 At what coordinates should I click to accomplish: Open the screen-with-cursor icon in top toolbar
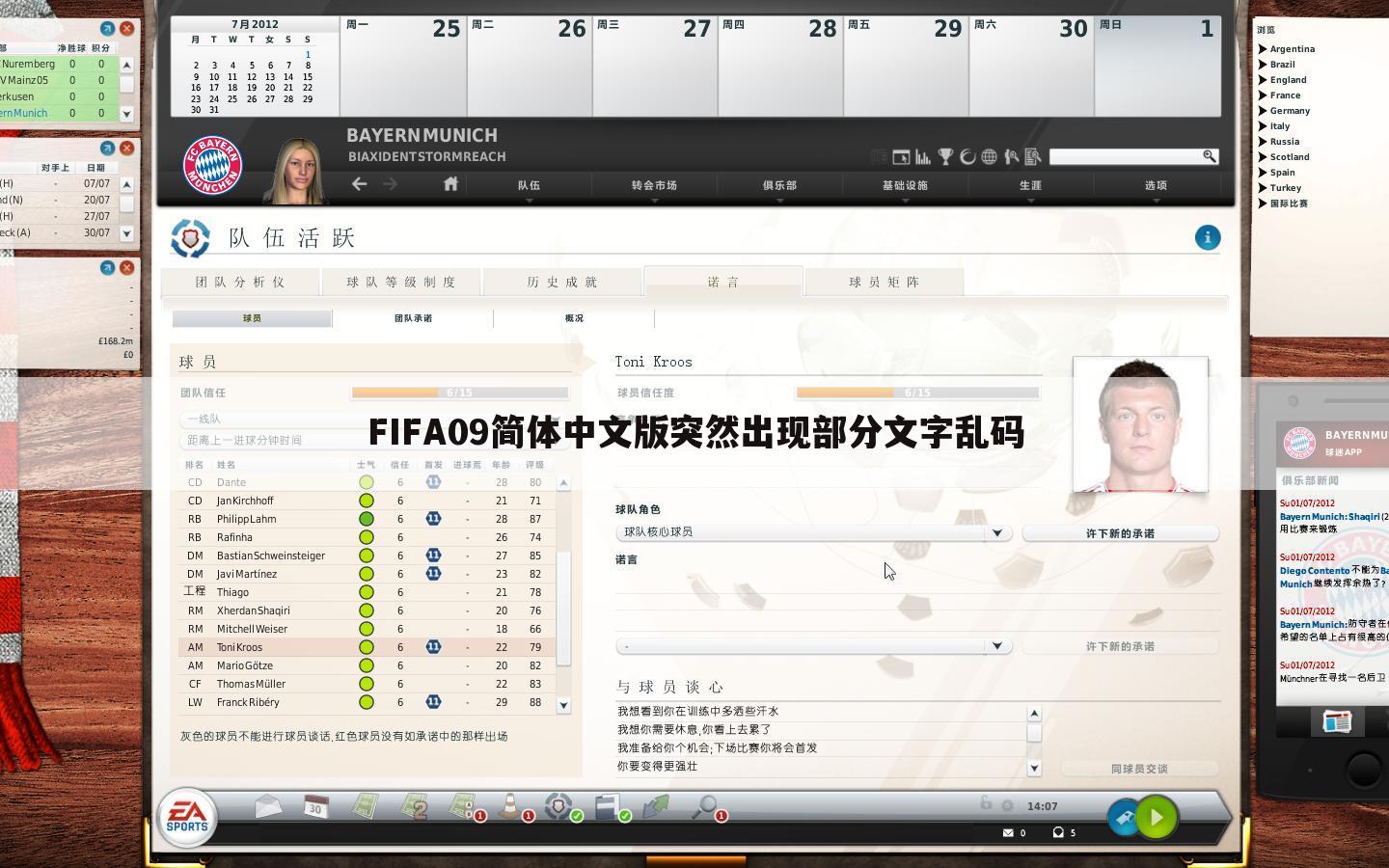coord(901,156)
